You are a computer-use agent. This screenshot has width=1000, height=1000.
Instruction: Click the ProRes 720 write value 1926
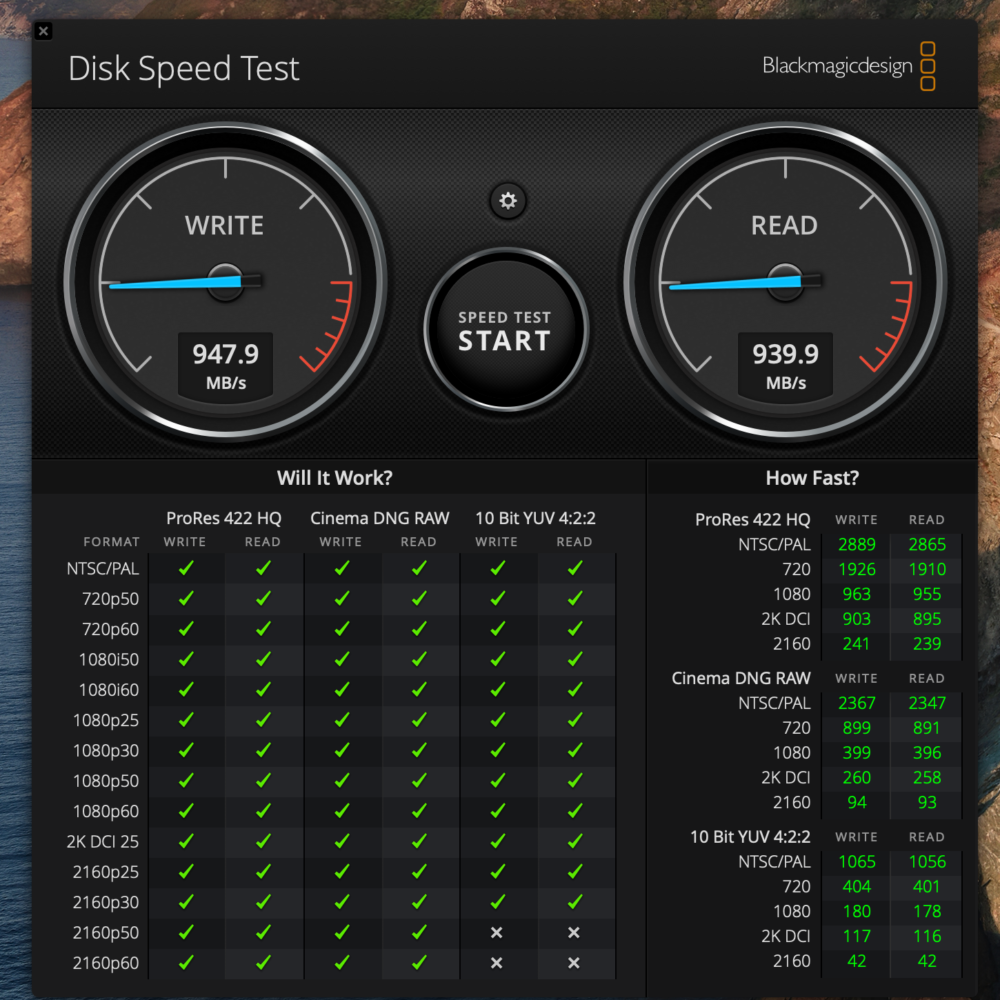tap(857, 570)
